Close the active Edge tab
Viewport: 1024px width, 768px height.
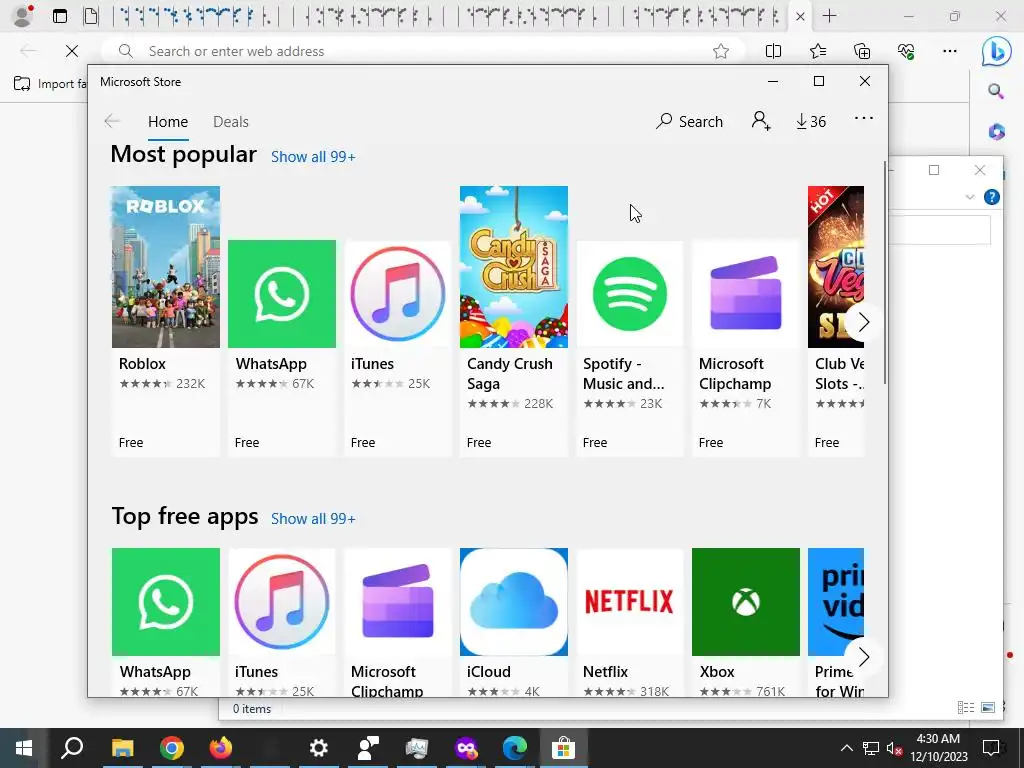[800, 17]
